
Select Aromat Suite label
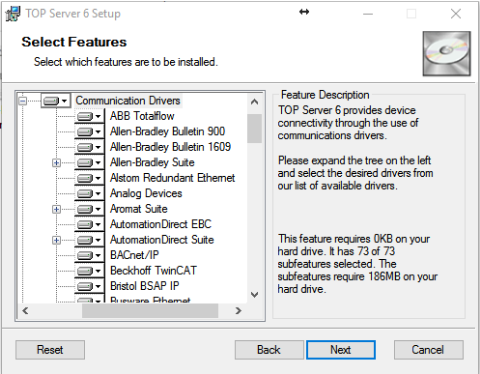[139, 209]
